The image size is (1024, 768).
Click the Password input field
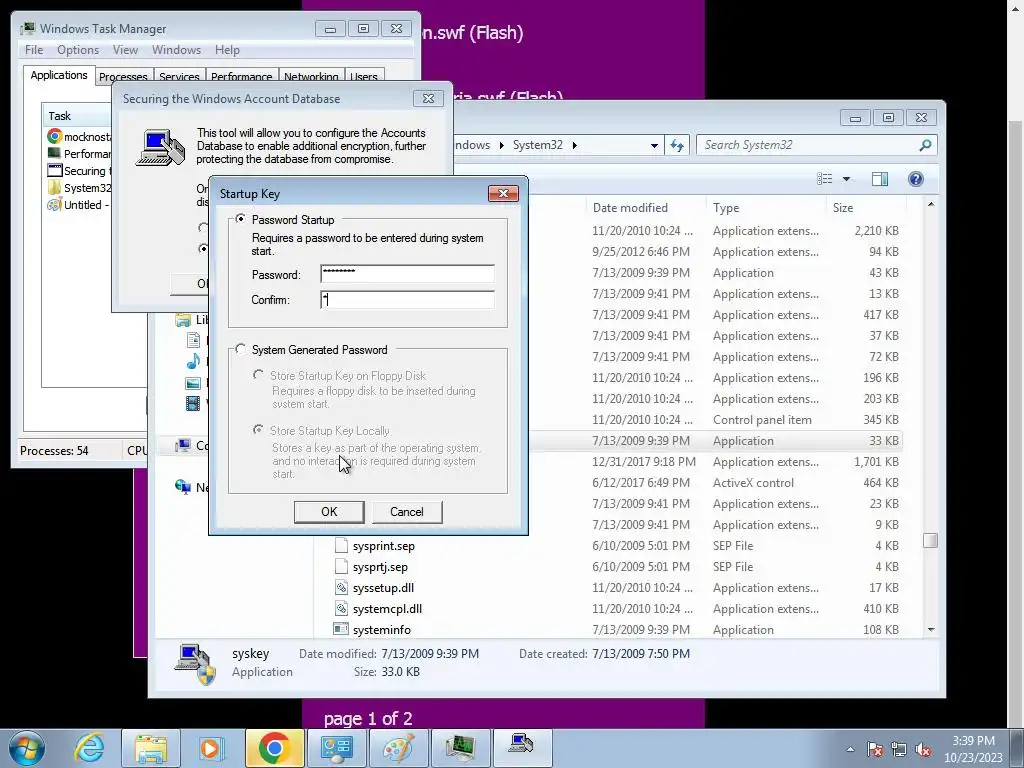tap(408, 274)
